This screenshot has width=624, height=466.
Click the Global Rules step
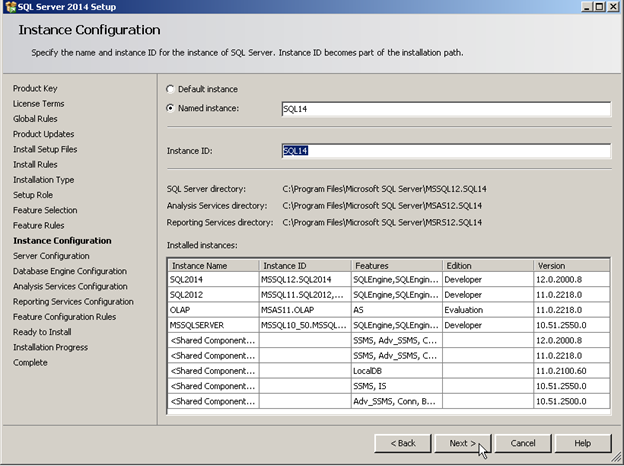35,119
